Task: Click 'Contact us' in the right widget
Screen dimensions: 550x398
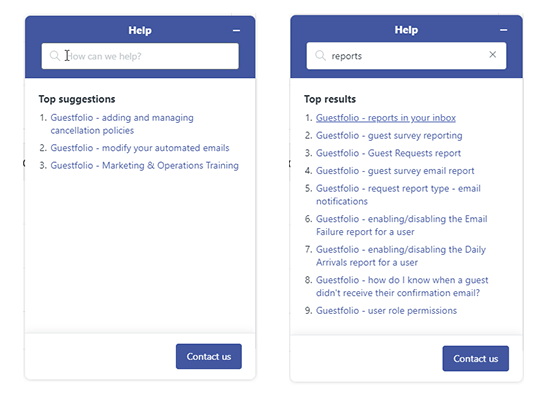Action: [476, 358]
